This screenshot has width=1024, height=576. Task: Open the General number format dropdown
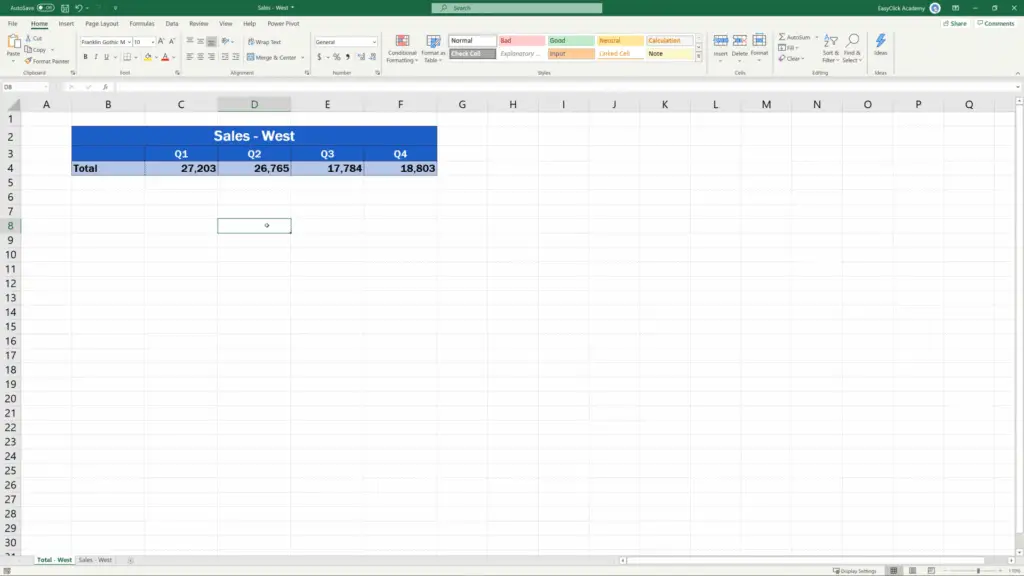click(374, 42)
